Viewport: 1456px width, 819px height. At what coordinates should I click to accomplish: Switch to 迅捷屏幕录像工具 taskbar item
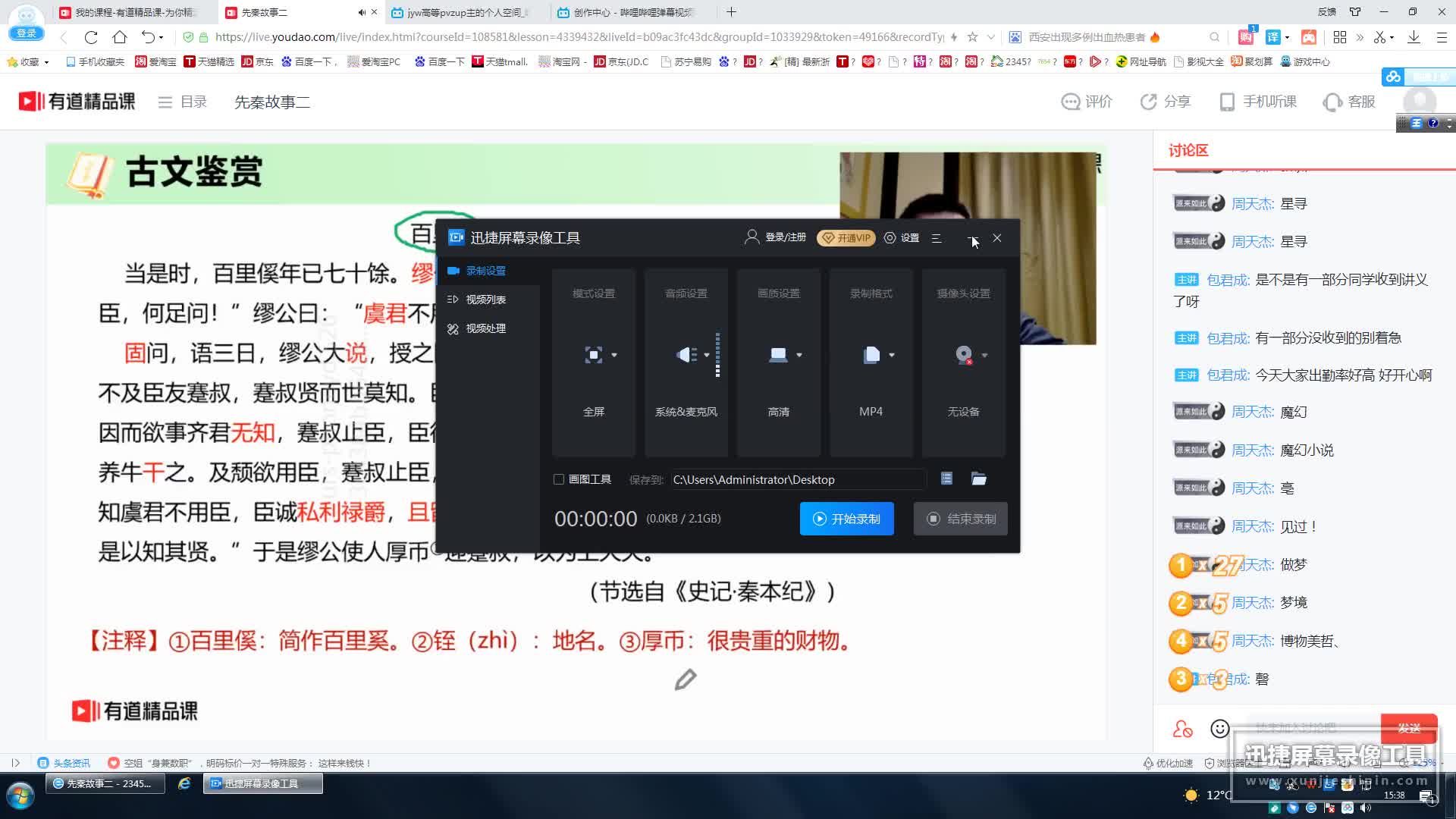(262, 783)
